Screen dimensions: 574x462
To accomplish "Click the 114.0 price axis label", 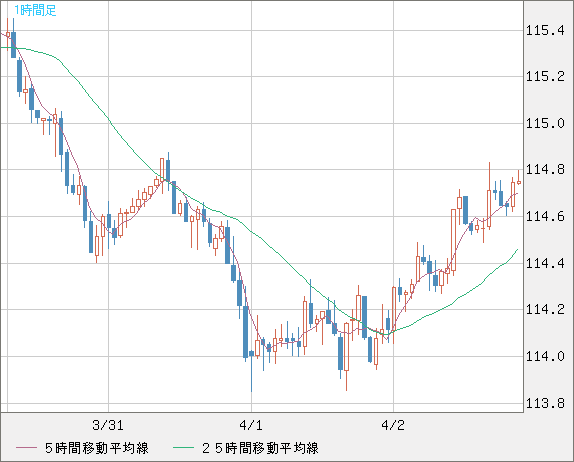I will pos(545,356).
